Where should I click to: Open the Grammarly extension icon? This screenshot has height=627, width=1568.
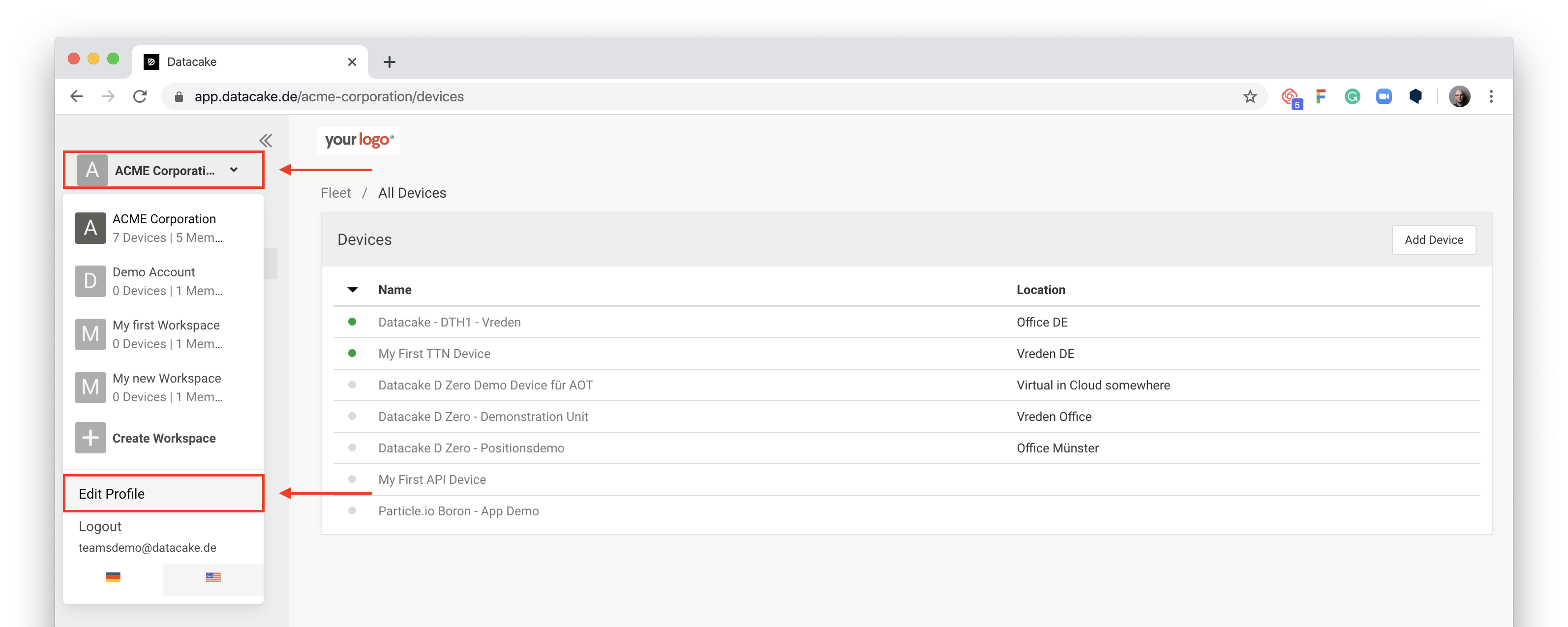click(1352, 97)
